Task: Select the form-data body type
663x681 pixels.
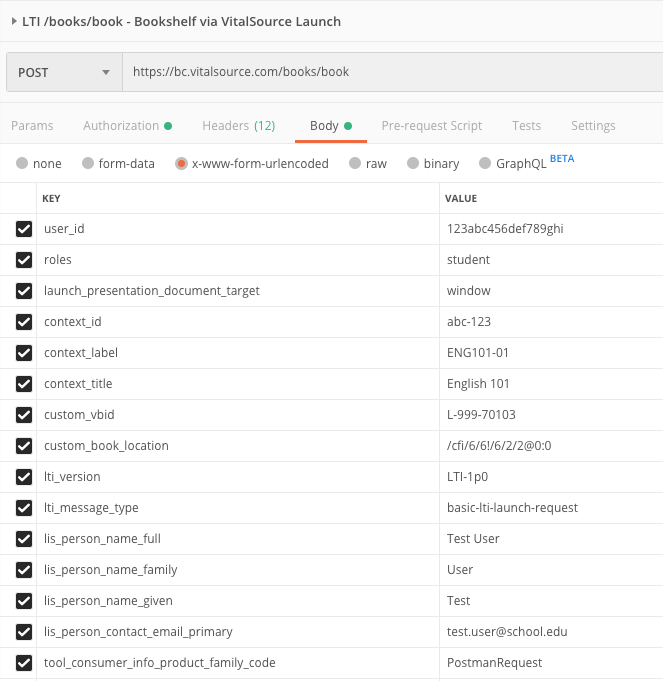Action: (88, 163)
